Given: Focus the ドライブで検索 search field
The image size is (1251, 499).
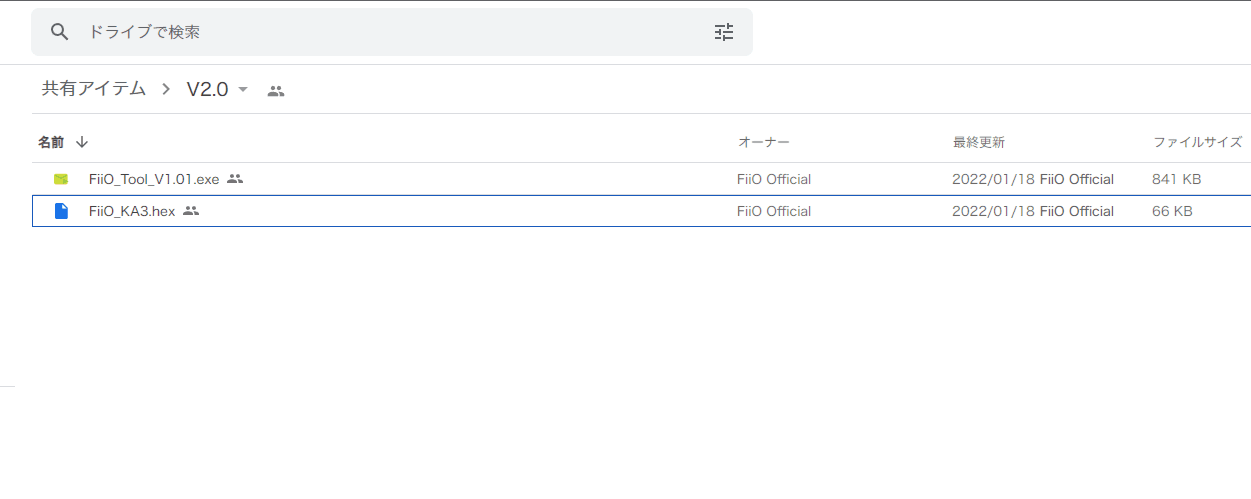Looking at the screenshot, I should [380, 32].
